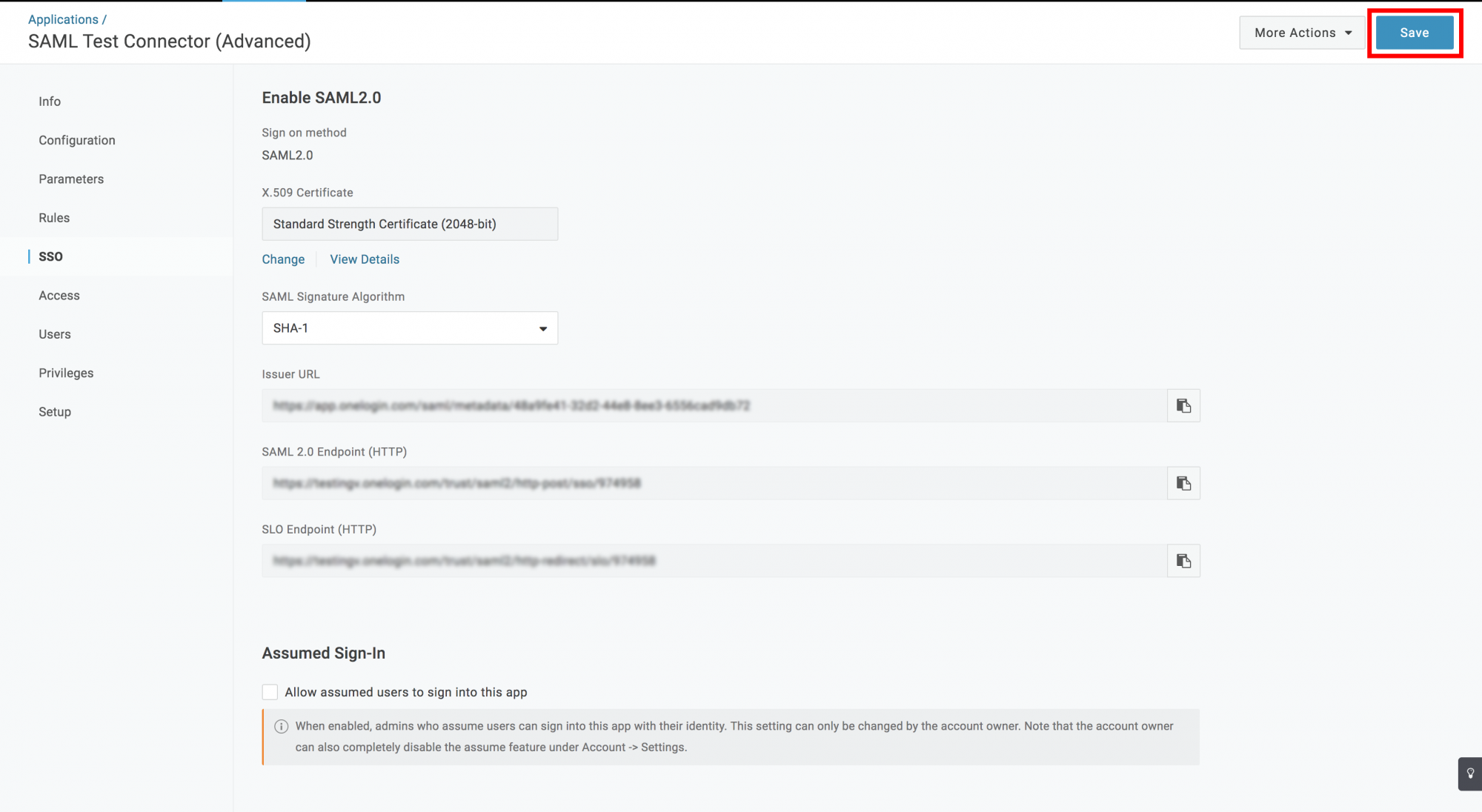Click the info icon in notice box
This screenshot has width=1482, height=812.
pyautogui.click(x=282, y=727)
